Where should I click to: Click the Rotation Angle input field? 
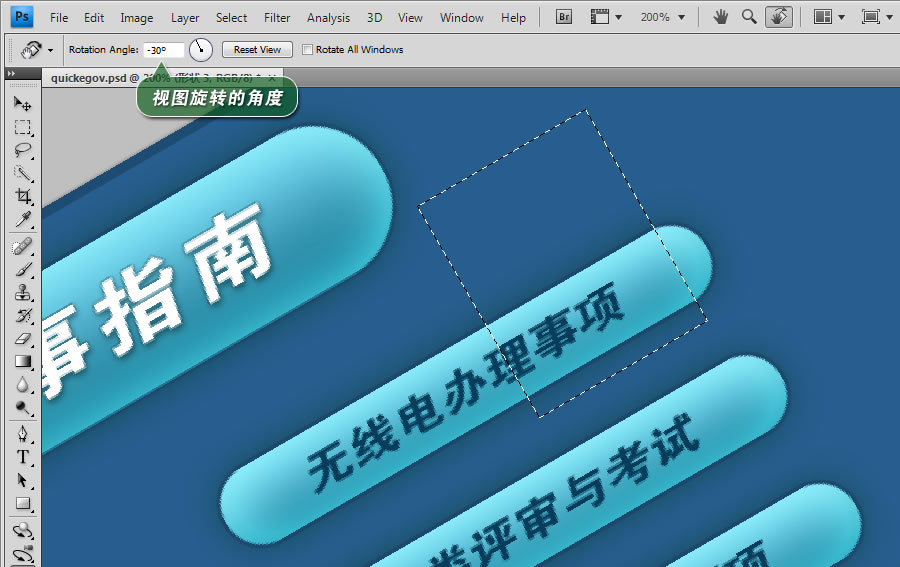click(164, 50)
